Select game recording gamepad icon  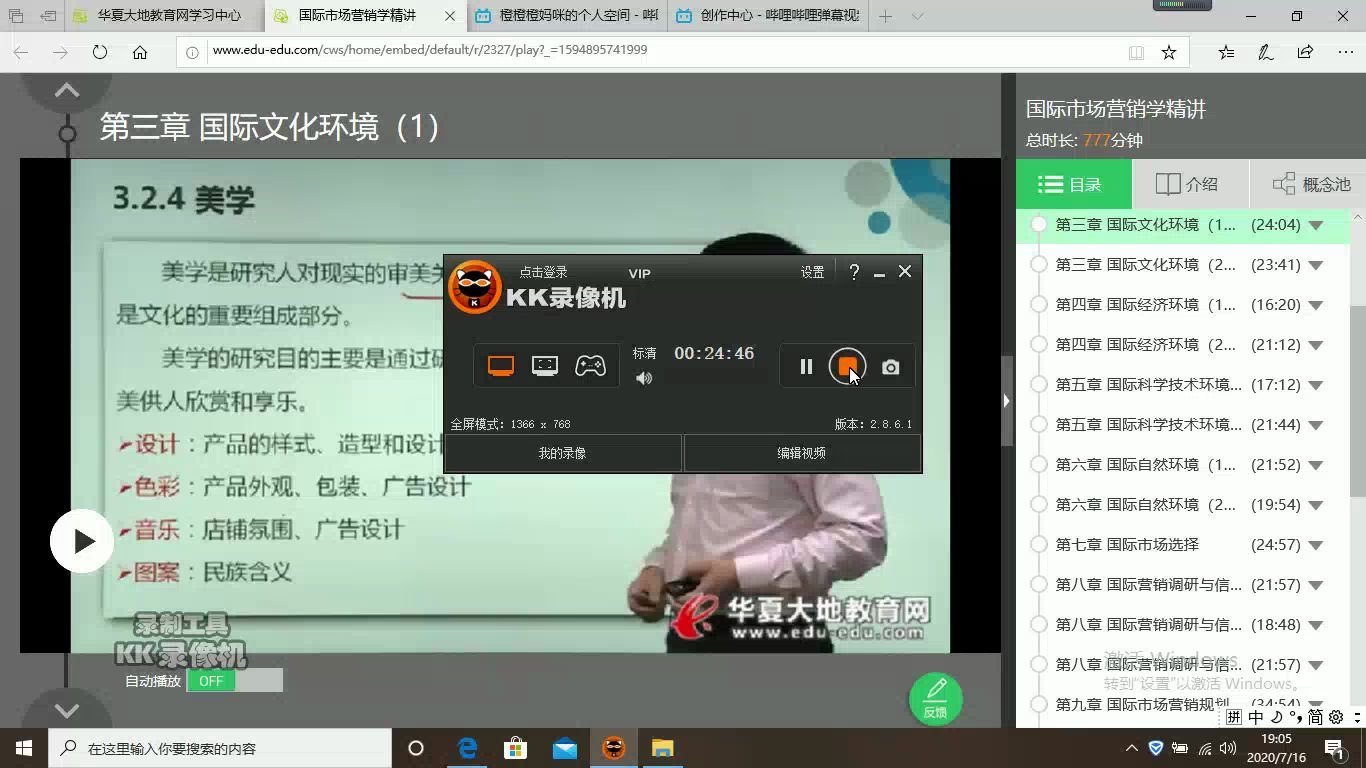[x=590, y=366]
